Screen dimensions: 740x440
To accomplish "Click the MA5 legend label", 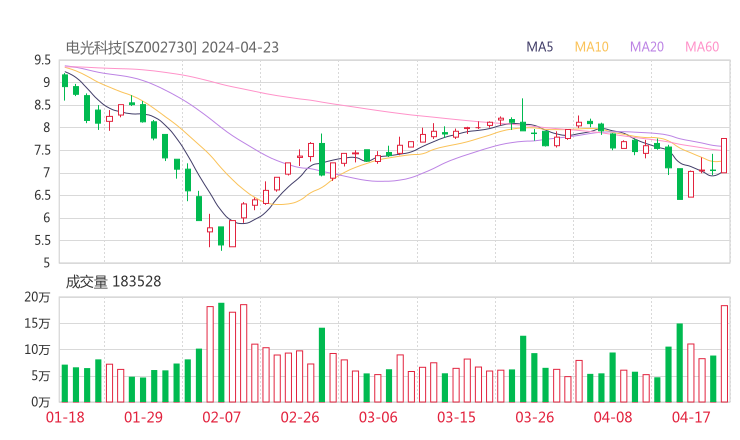I will tap(539, 47).
